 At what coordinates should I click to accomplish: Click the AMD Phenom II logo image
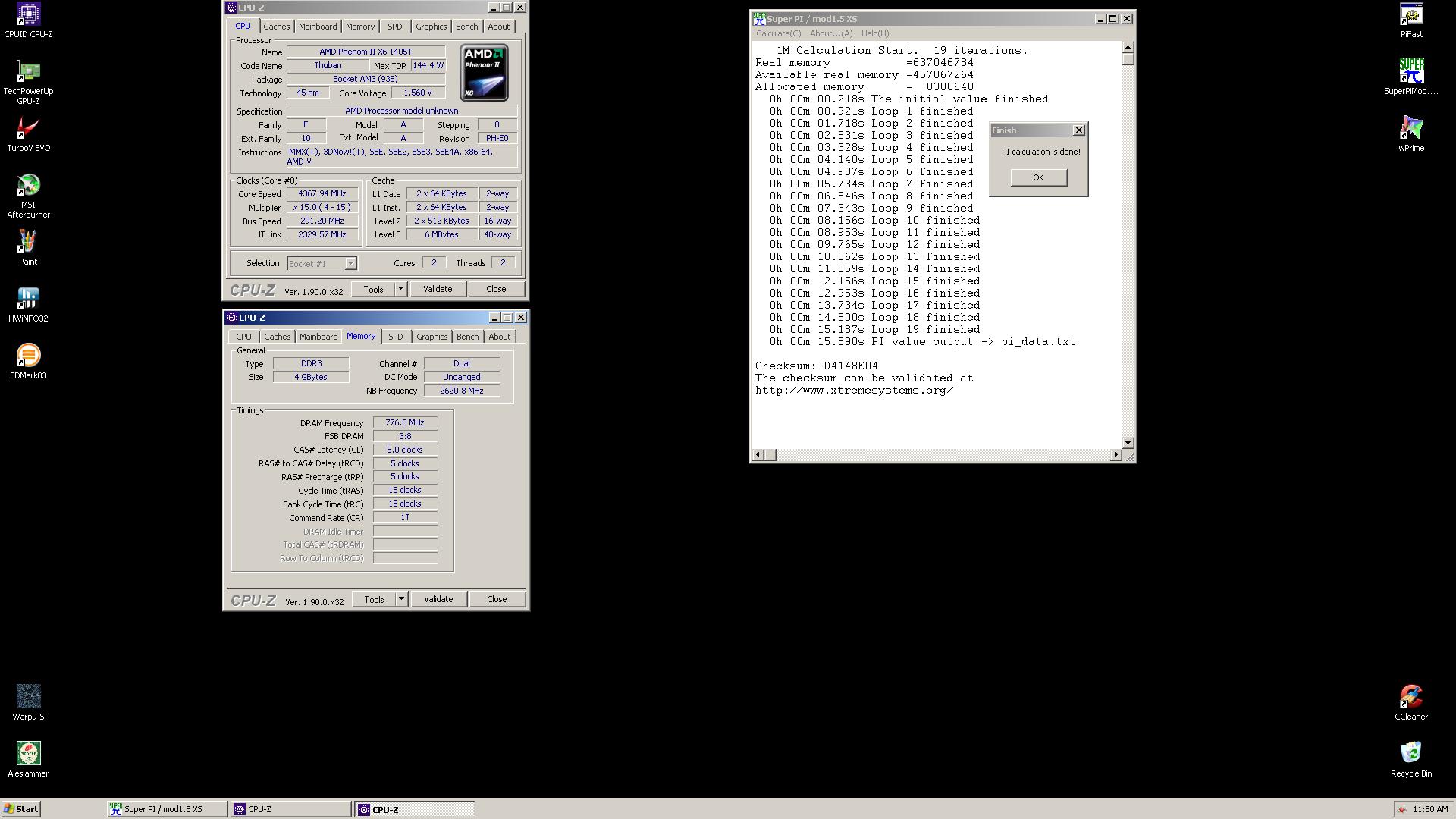pos(484,72)
